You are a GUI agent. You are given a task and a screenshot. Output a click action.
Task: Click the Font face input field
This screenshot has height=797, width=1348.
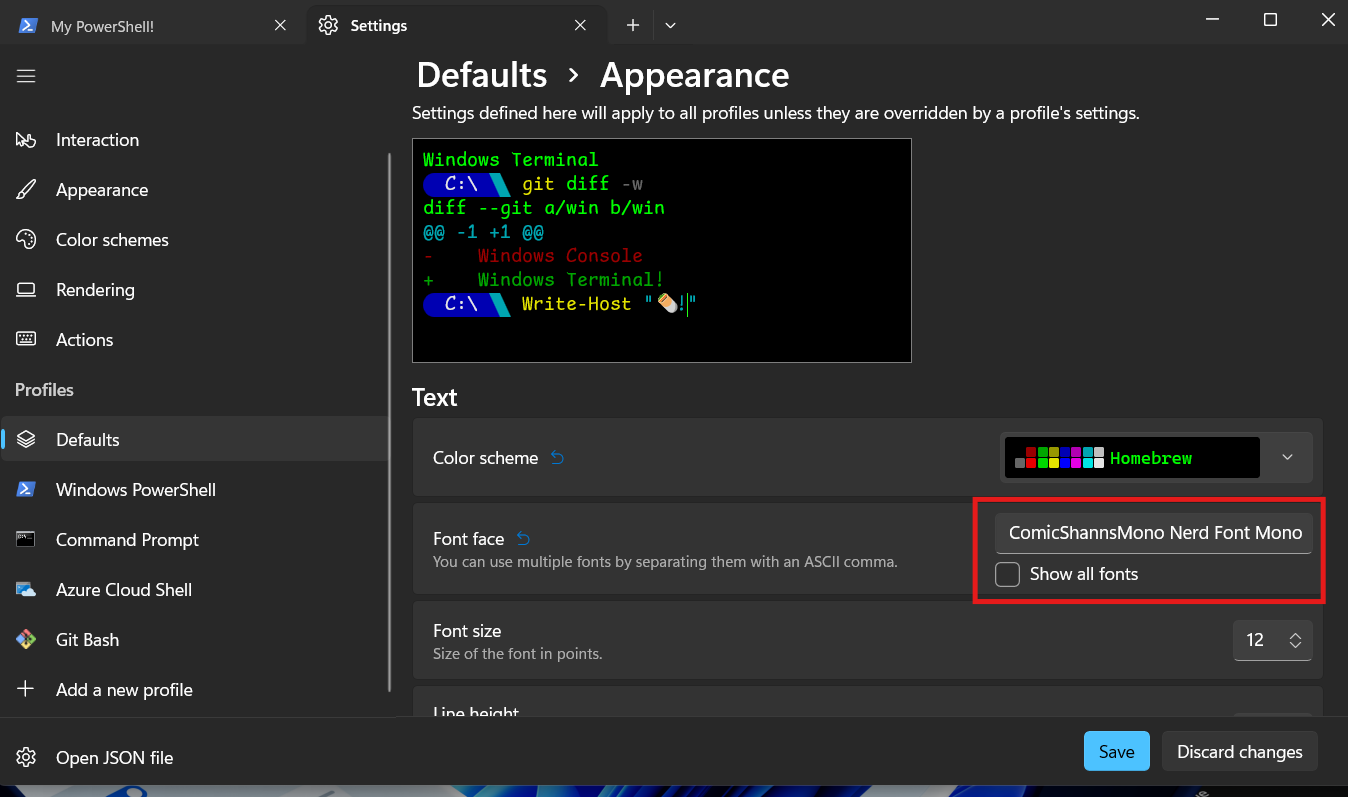point(1154,533)
